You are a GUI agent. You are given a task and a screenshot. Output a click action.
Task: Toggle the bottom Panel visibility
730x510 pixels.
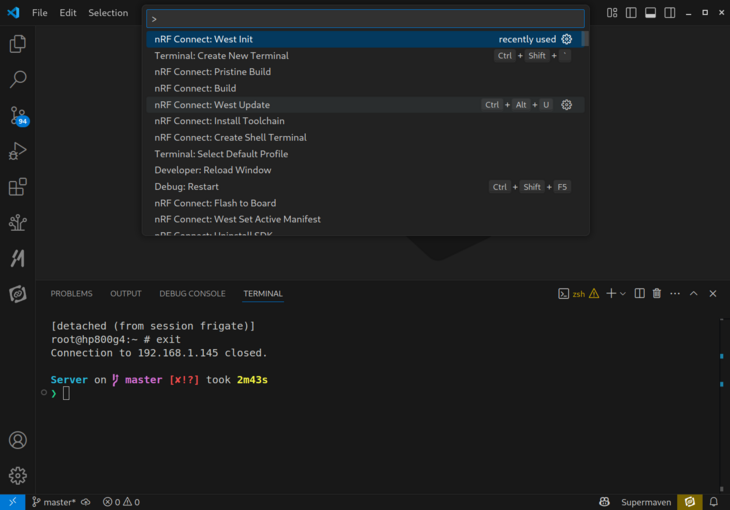(650, 13)
